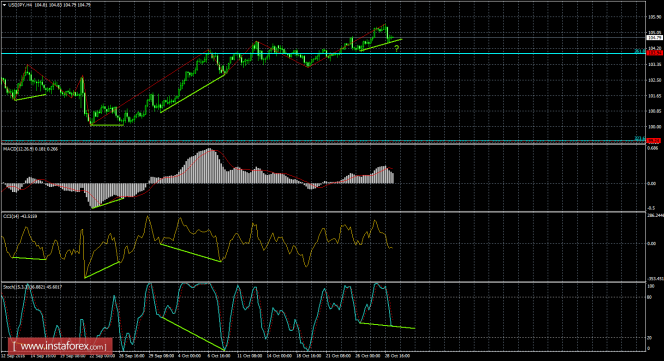The height and width of the screenshot is (361, 664).
Task: Click the 100.00 price scale label
Action: tap(655, 127)
